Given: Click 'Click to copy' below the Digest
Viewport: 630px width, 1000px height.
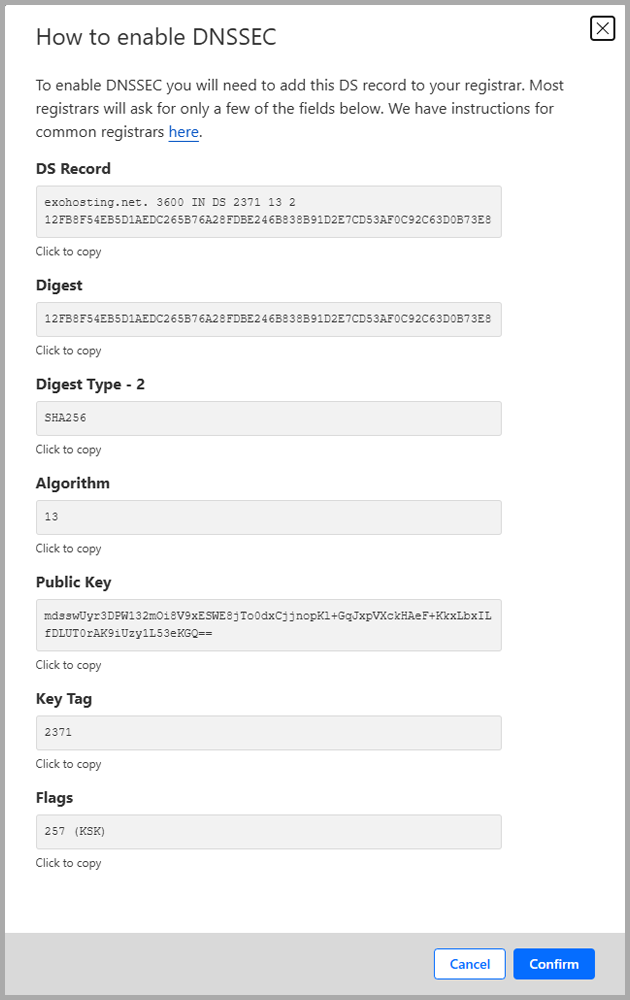Looking at the screenshot, I should (x=68, y=350).
